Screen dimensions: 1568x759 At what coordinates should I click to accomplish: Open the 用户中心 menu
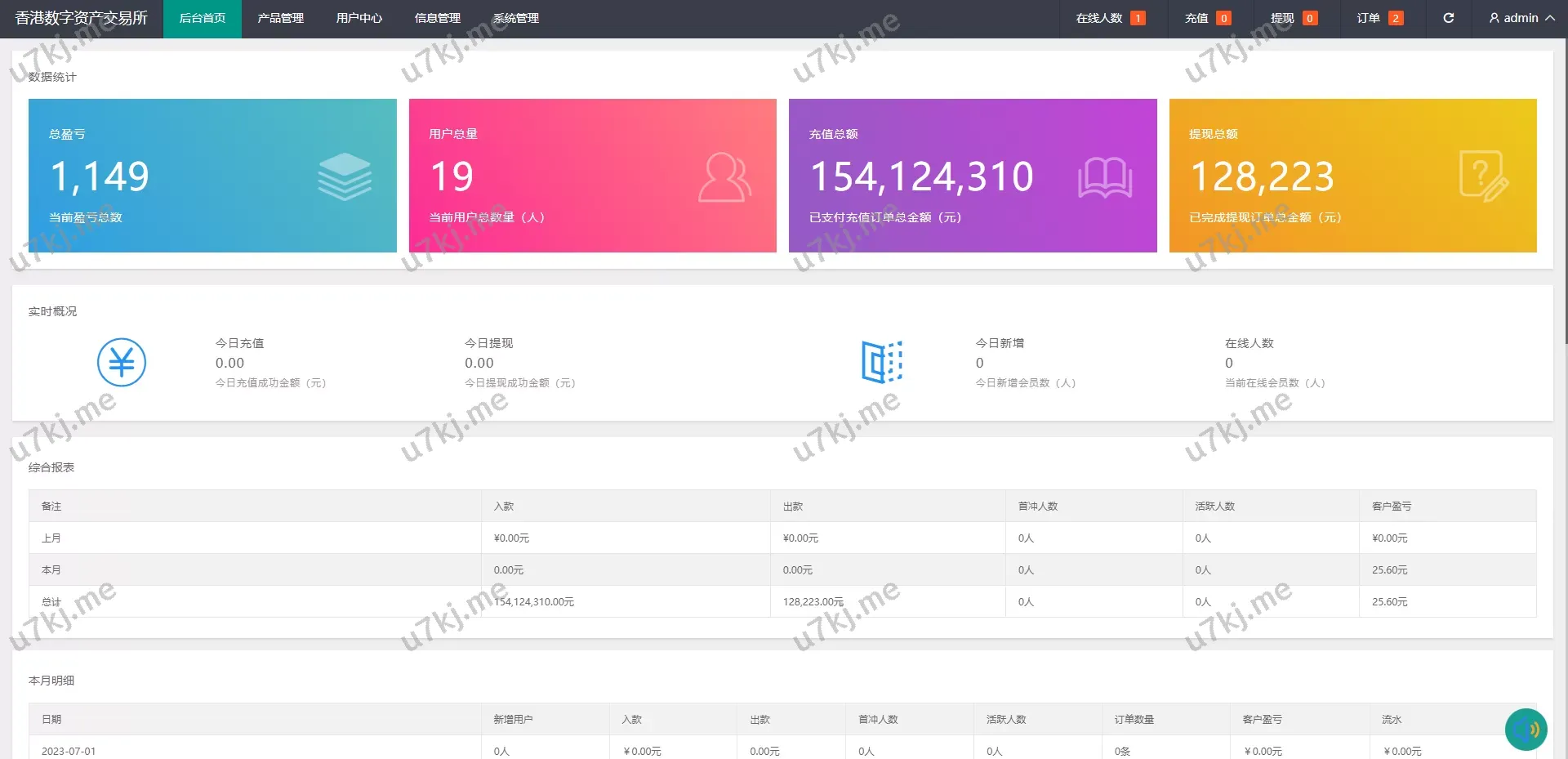tap(359, 18)
